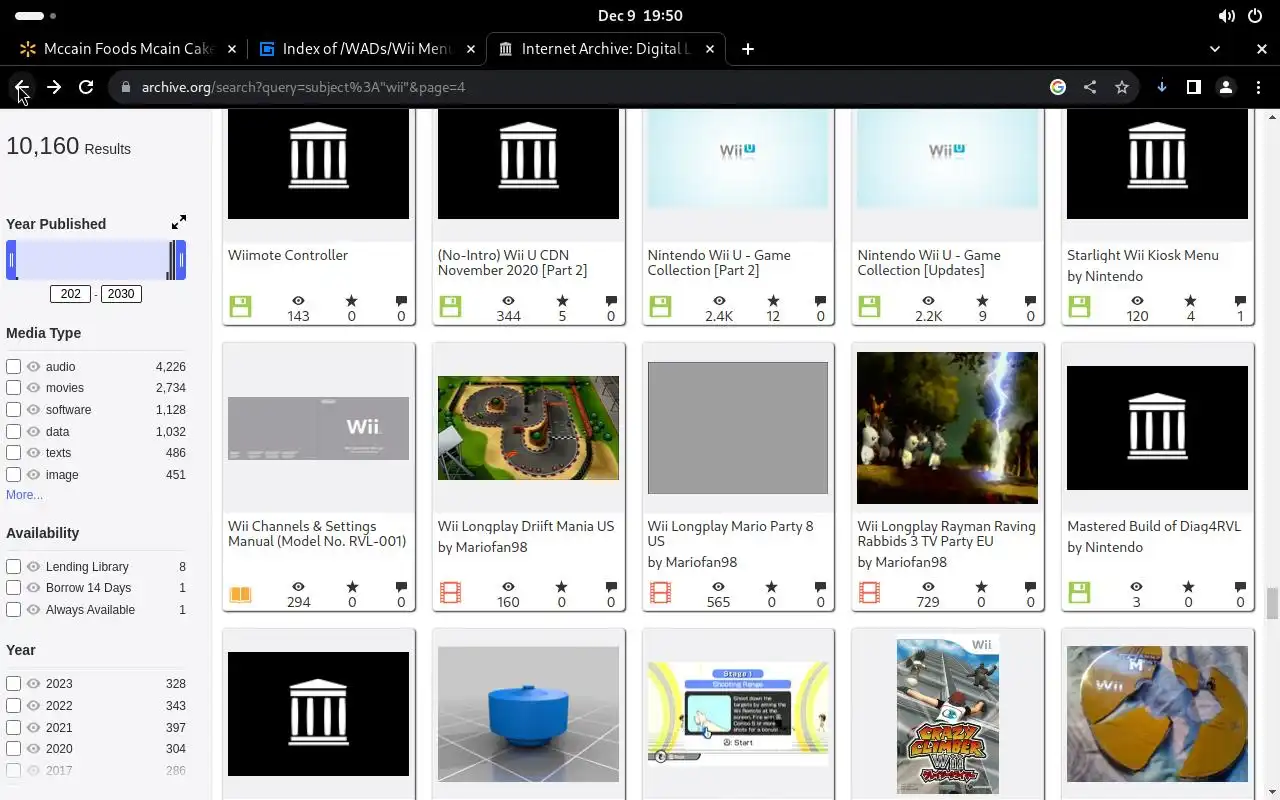1280x800 pixels.
Task: Check the Borrow 14 Days checkbox
Action: 14,588
